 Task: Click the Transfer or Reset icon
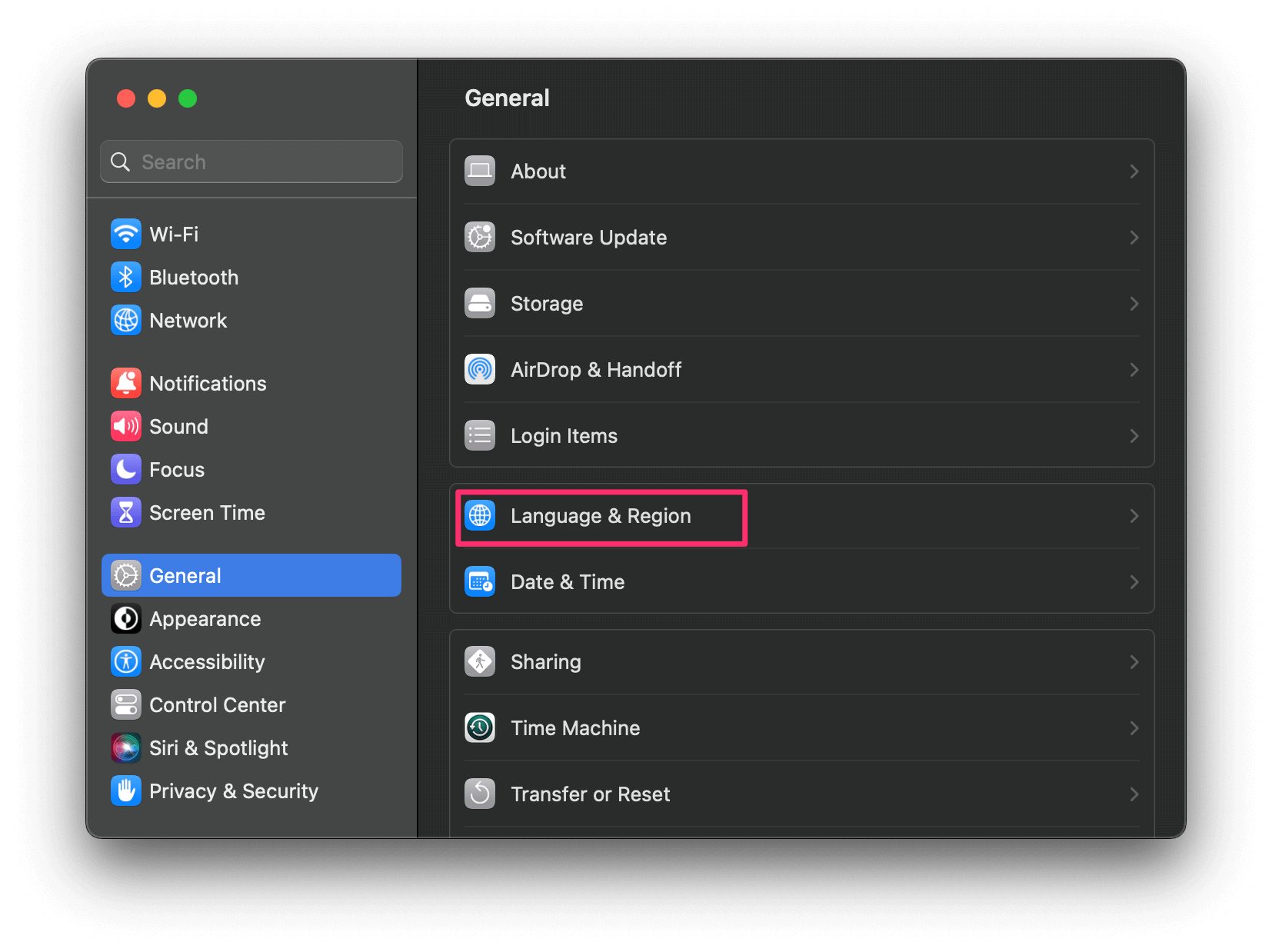480,794
